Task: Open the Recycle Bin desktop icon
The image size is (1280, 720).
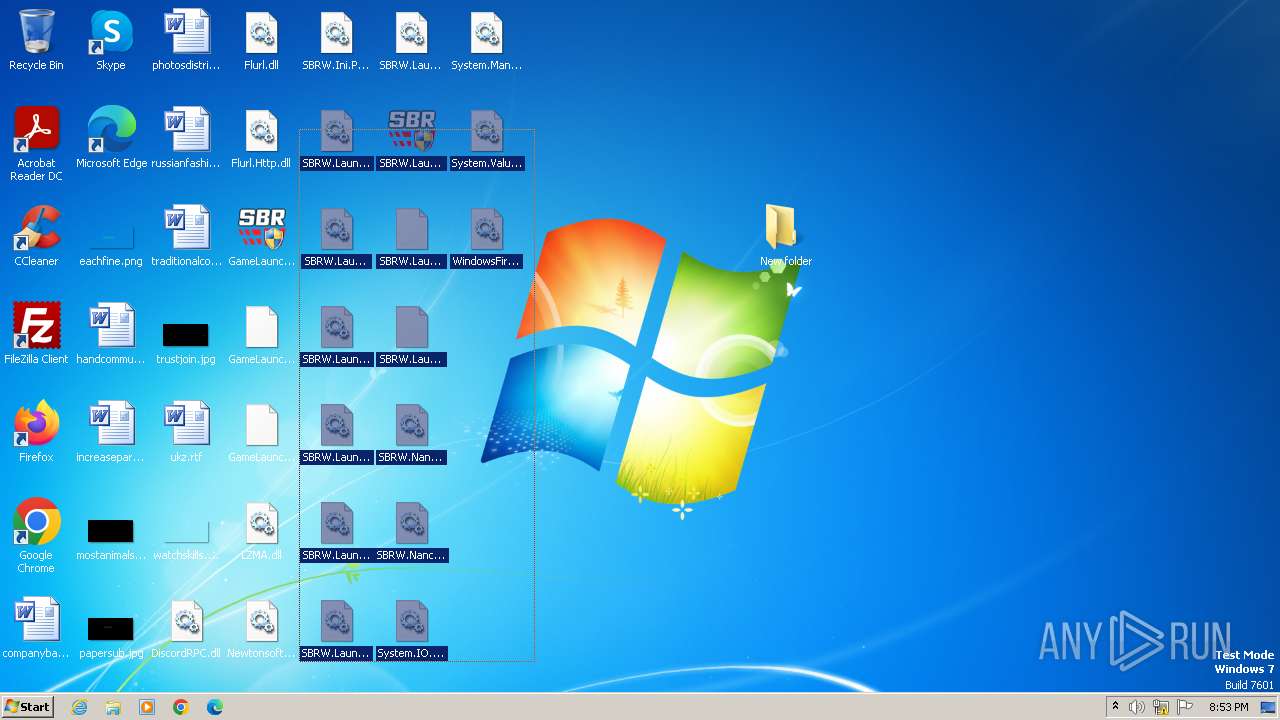Action: tap(36, 41)
